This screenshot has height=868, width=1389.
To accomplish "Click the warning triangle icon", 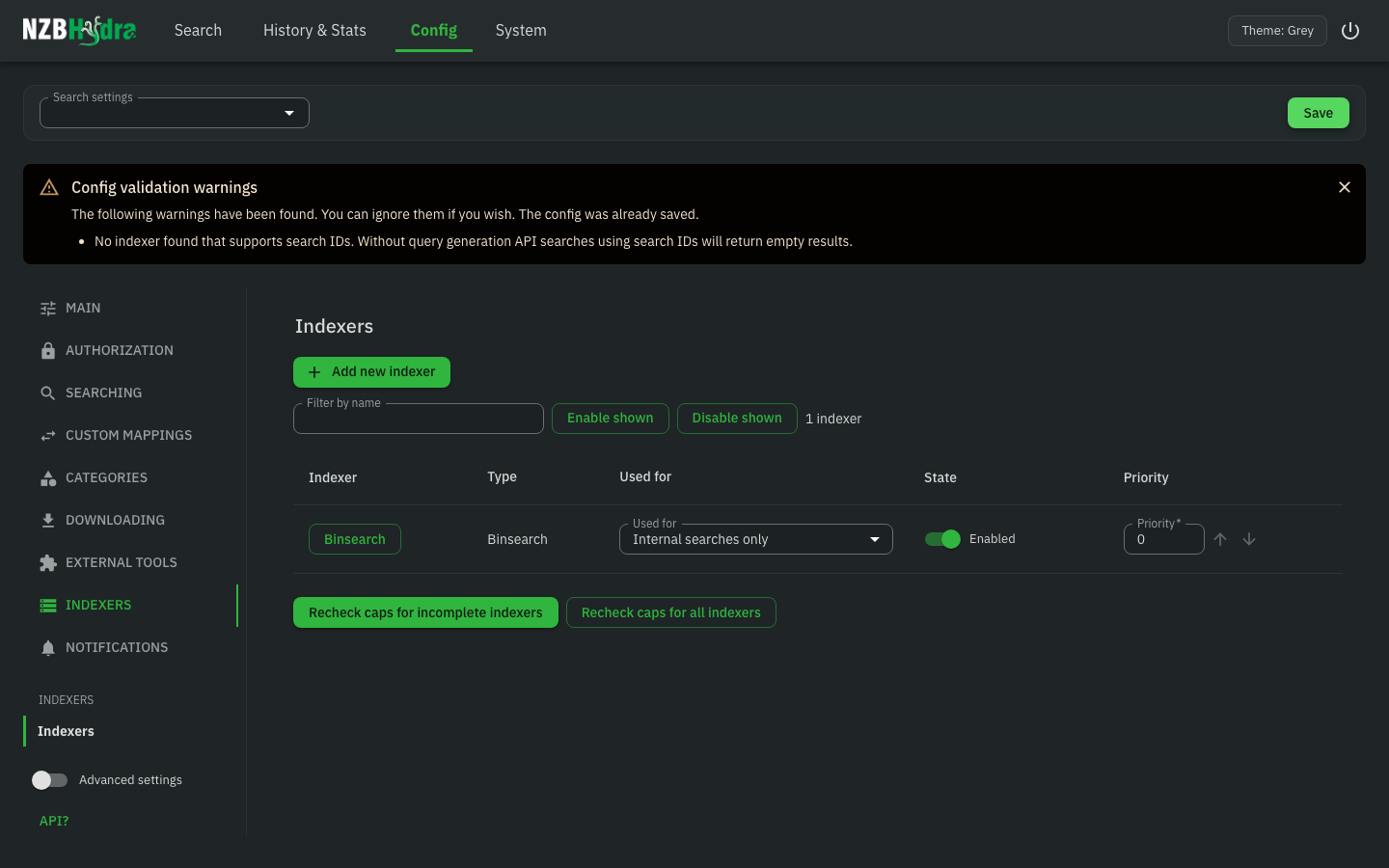I will point(49,187).
